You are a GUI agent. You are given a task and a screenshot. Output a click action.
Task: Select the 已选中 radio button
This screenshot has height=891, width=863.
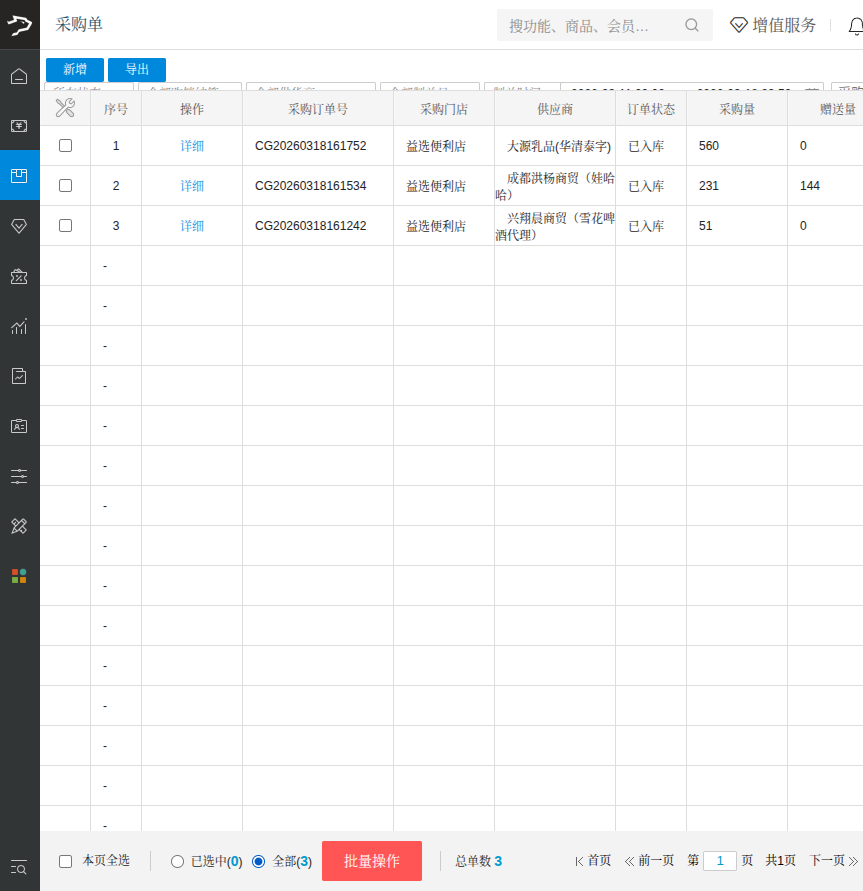point(178,861)
